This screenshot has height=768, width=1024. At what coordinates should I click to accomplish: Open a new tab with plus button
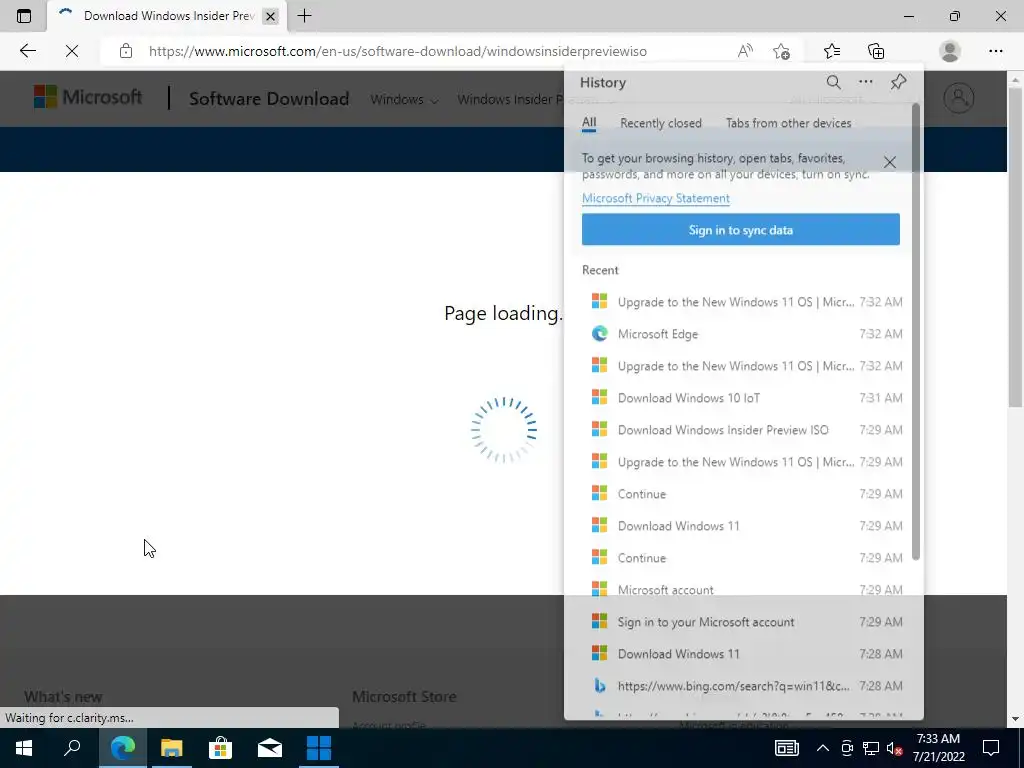304,16
